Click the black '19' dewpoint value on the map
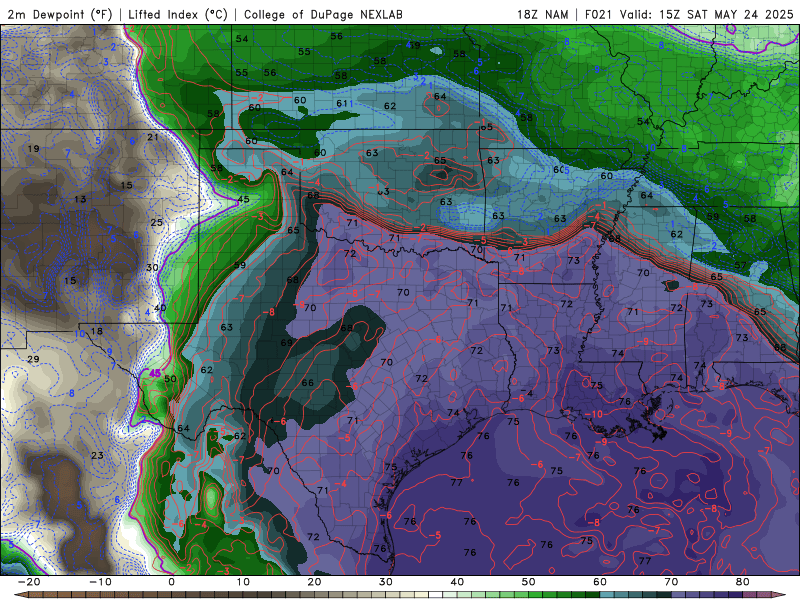The width and height of the screenshot is (800, 600). pos(34,149)
